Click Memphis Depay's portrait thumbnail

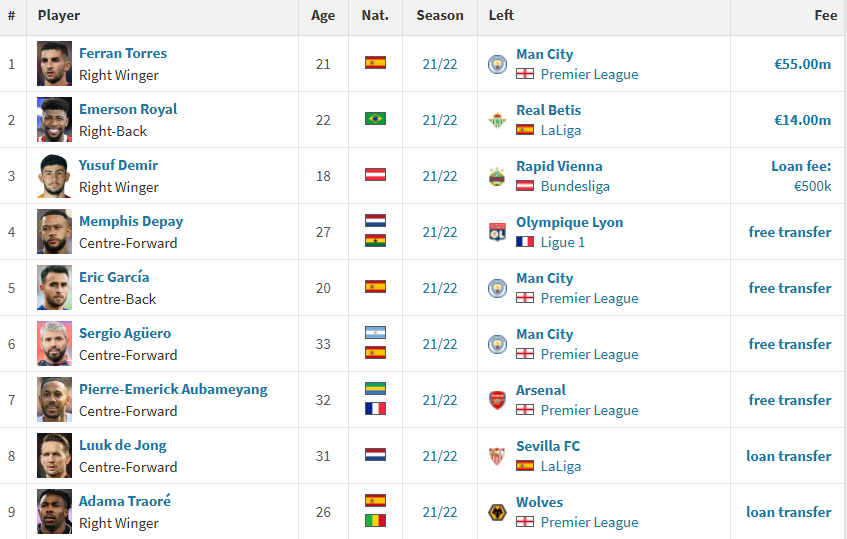tap(54, 232)
